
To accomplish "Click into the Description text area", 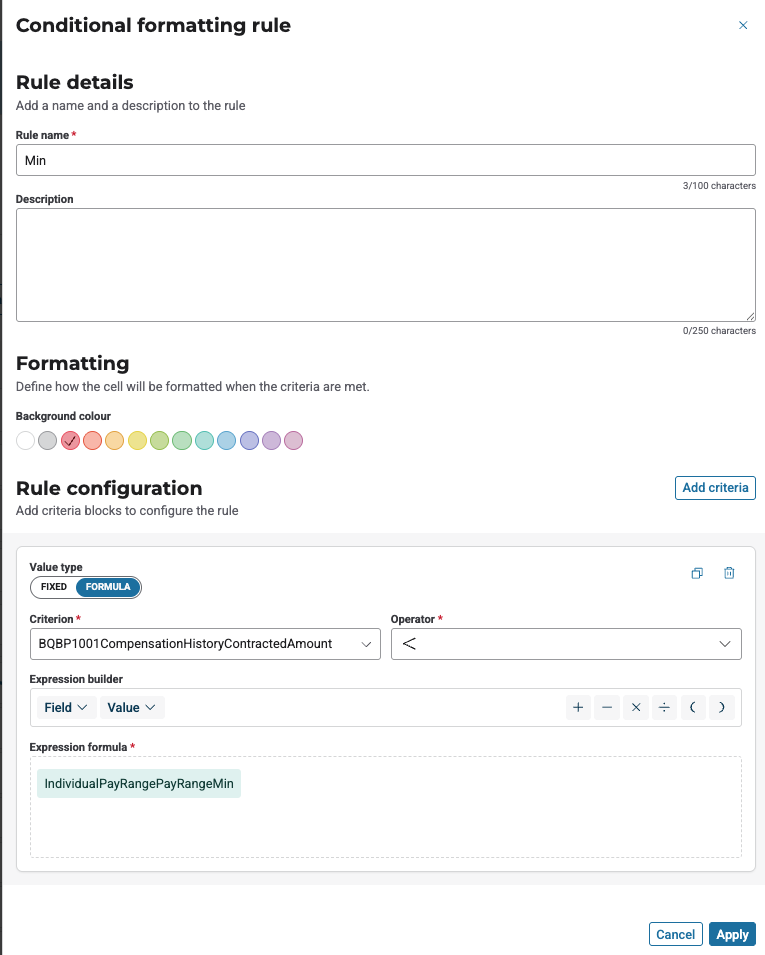I will point(385,265).
